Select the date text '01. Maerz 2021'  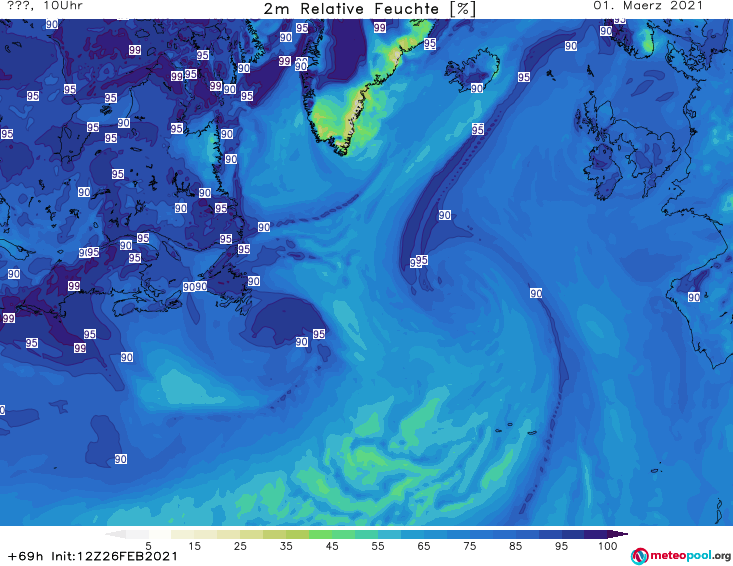[x=648, y=6]
